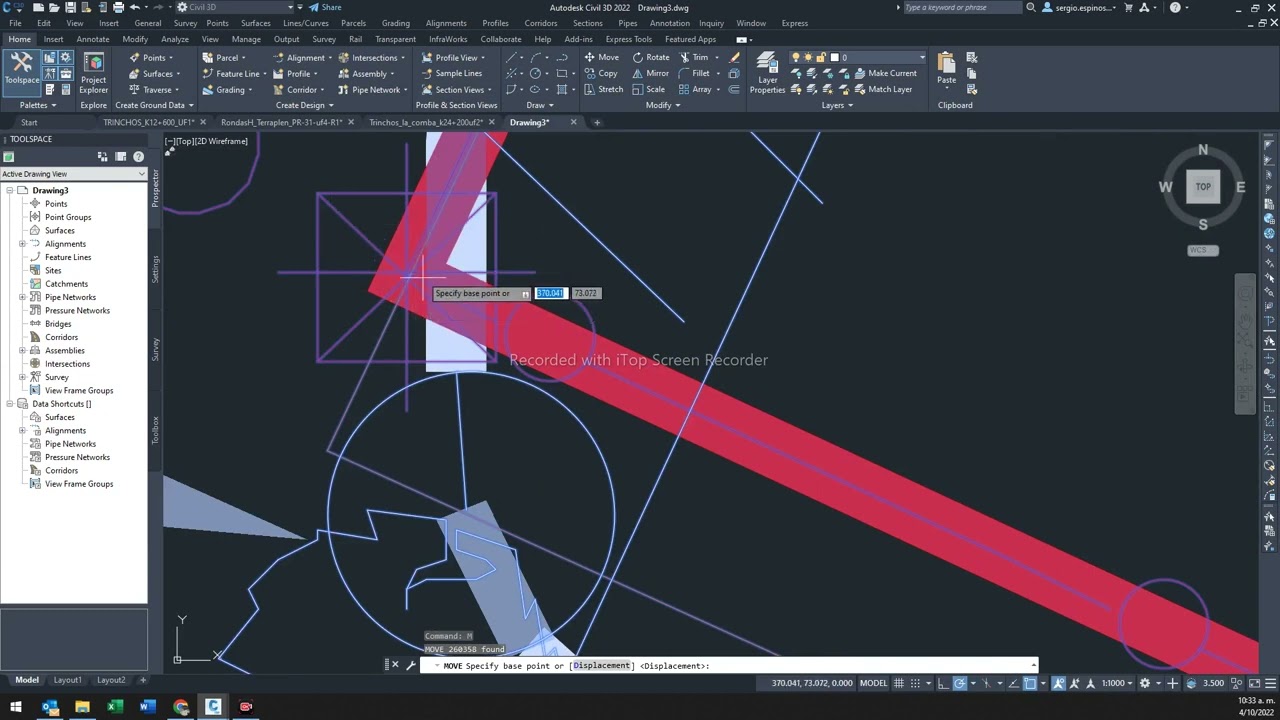
Task: Click Make Current layer button
Action: point(885,73)
